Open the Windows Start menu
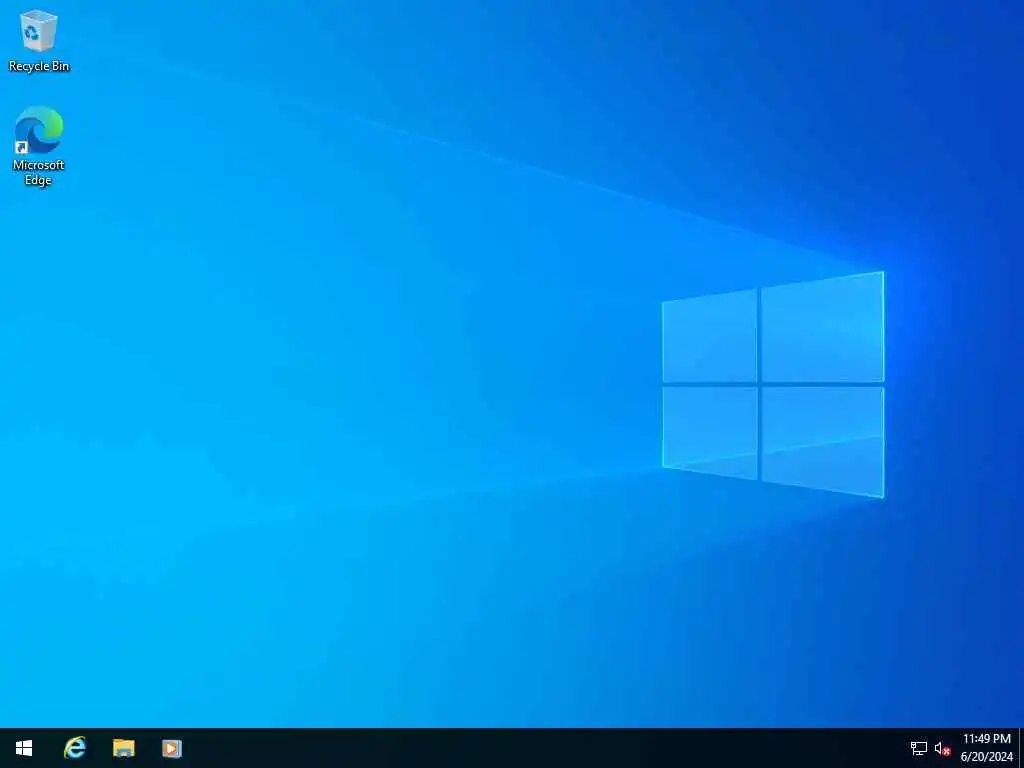The height and width of the screenshot is (768, 1024). click(x=24, y=748)
